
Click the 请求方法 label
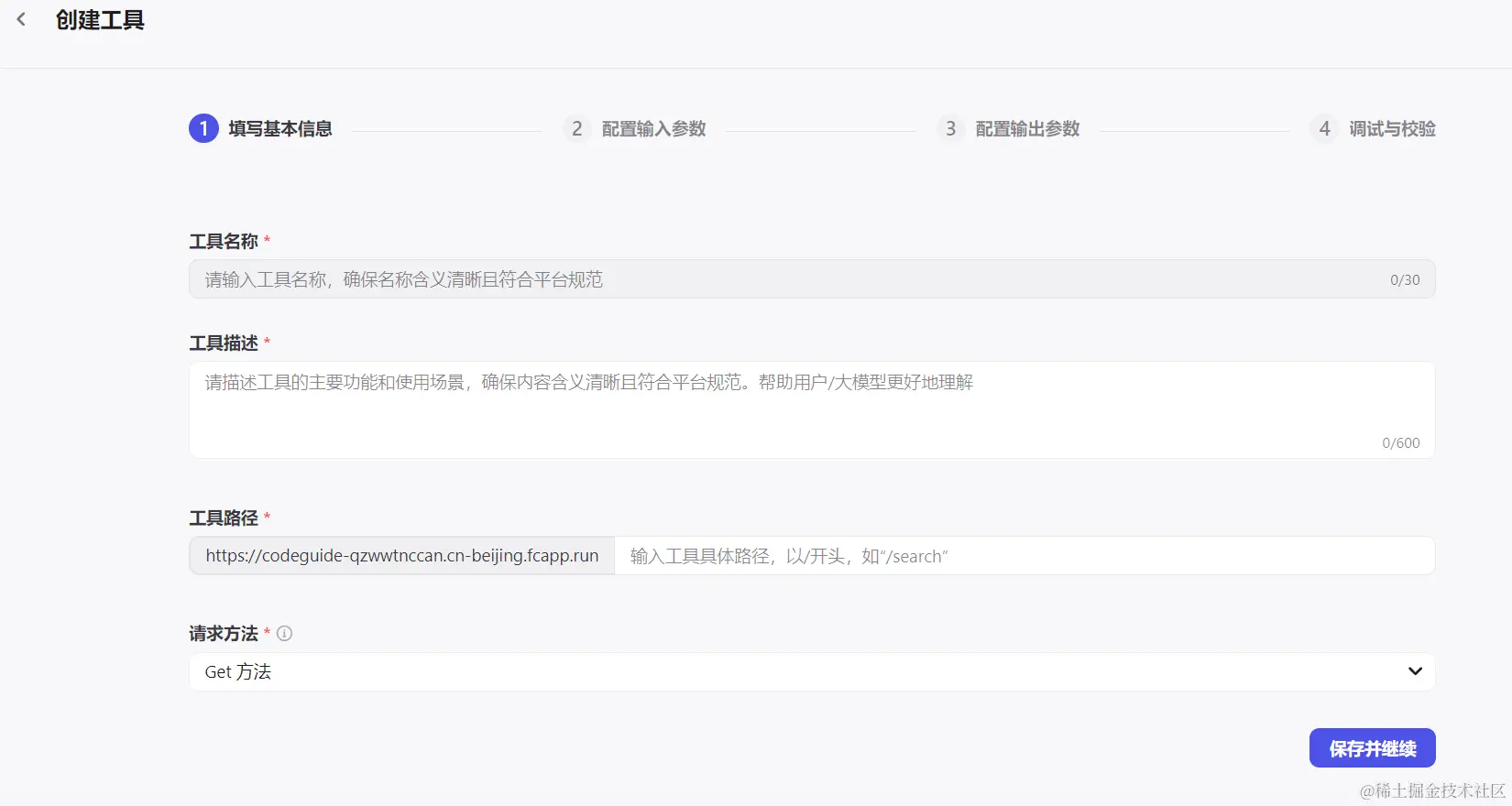pos(224,633)
